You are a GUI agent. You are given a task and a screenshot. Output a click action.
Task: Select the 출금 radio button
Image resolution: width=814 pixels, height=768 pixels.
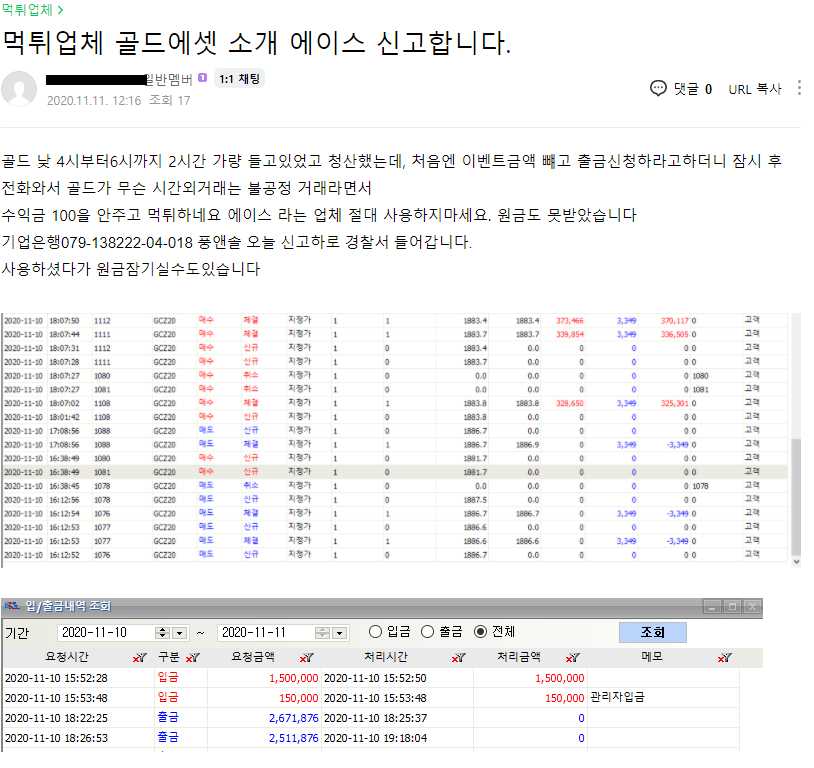coord(428,632)
